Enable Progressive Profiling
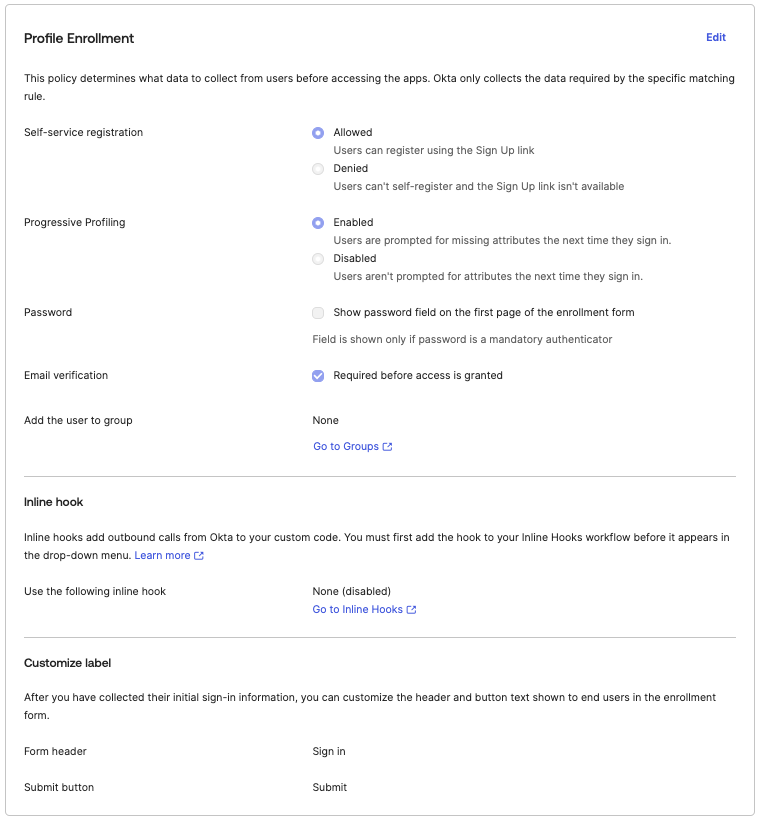Viewport: 761px width, 822px height. point(318,222)
